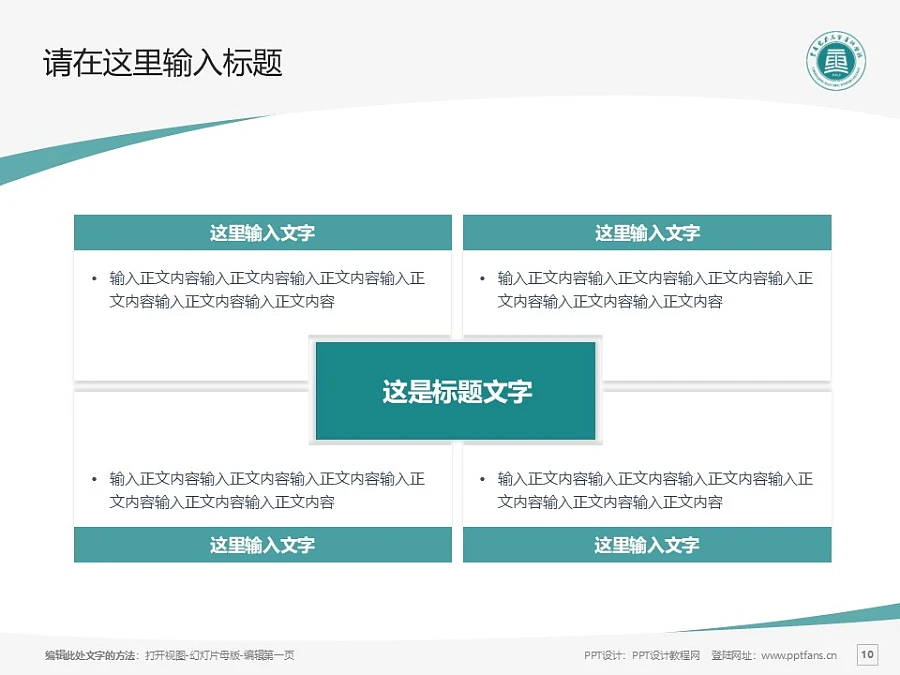Click the bullet point of top-left paragraph
900x675 pixels.
[x=94, y=279]
